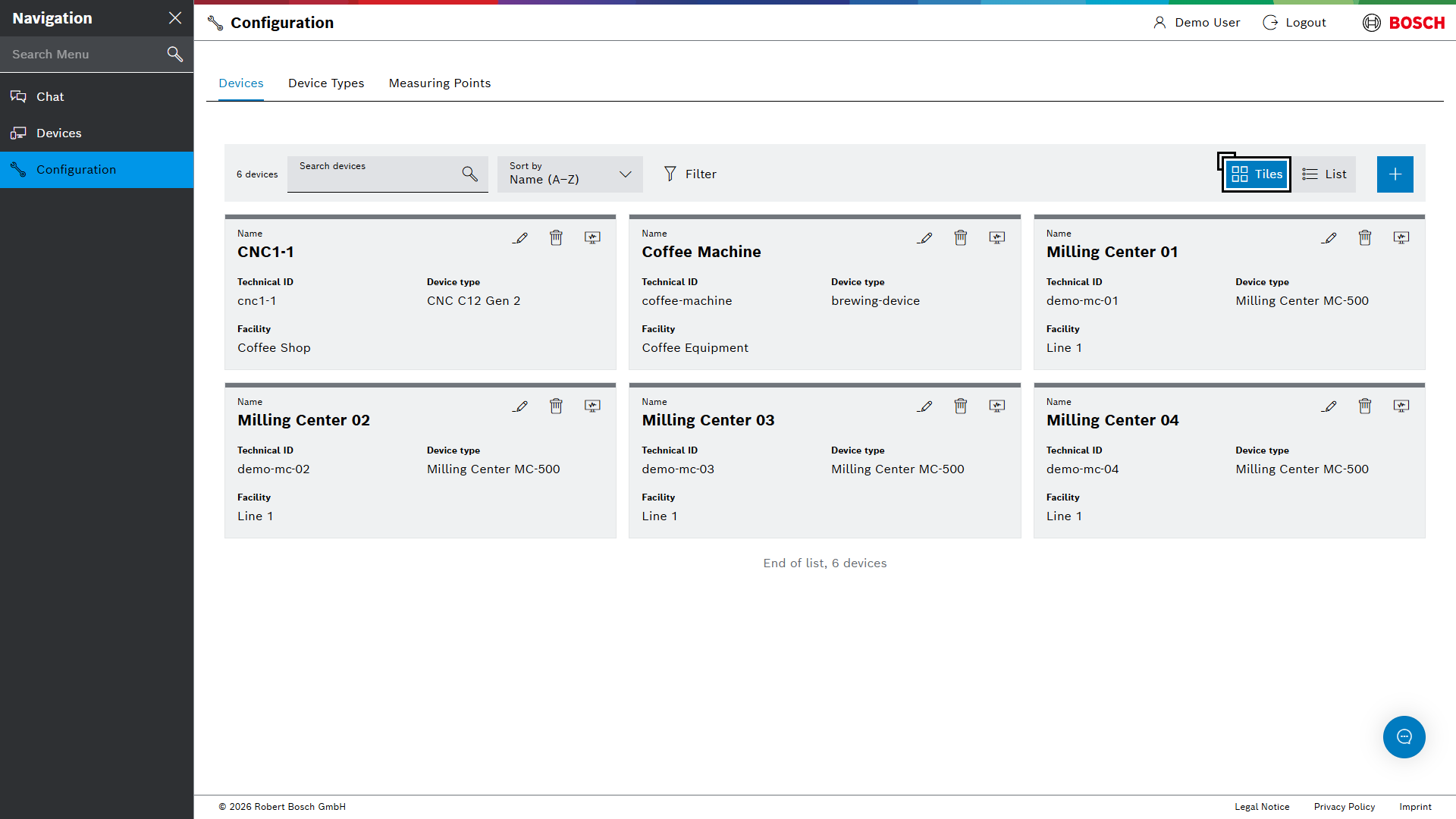Delete Milling Center 03 via trash icon
Screen dimensions: 1456x819
[x=961, y=406]
